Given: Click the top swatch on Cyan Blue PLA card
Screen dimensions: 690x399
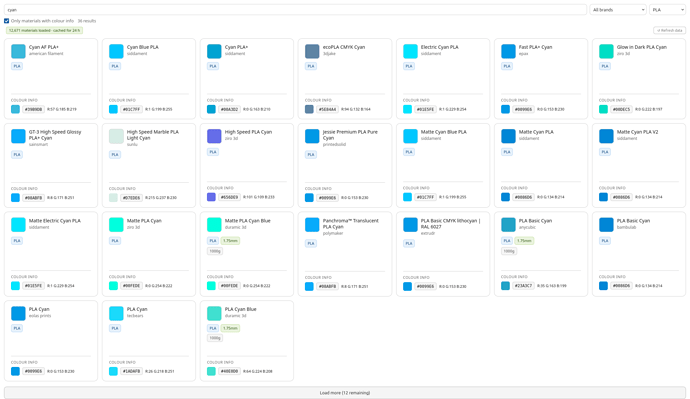Looking at the screenshot, I should 116,51.
